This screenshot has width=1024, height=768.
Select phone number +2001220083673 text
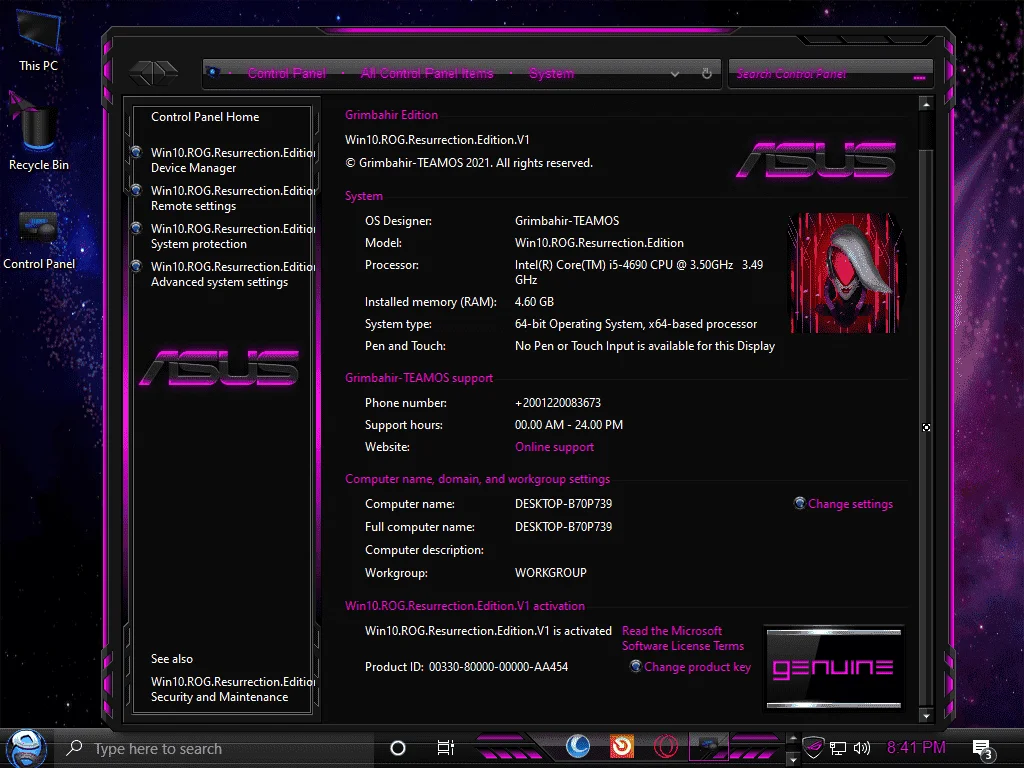[558, 403]
